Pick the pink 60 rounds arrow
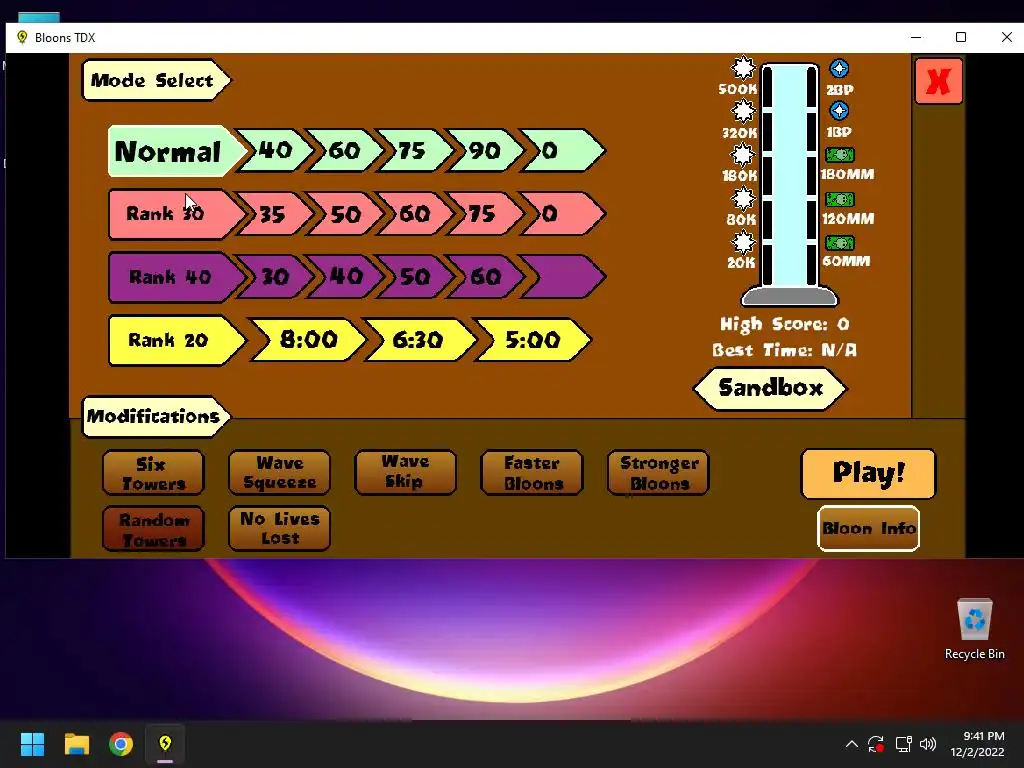This screenshot has height=768, width=1024. (415, 214)
